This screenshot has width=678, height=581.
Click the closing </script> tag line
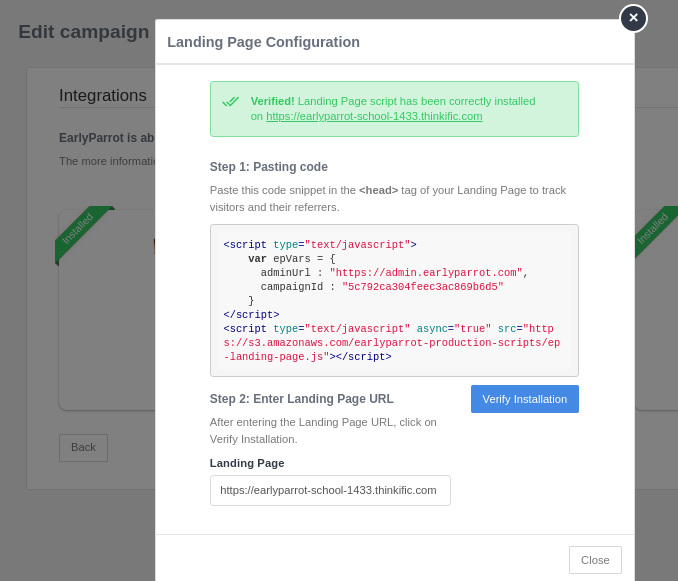251,315
